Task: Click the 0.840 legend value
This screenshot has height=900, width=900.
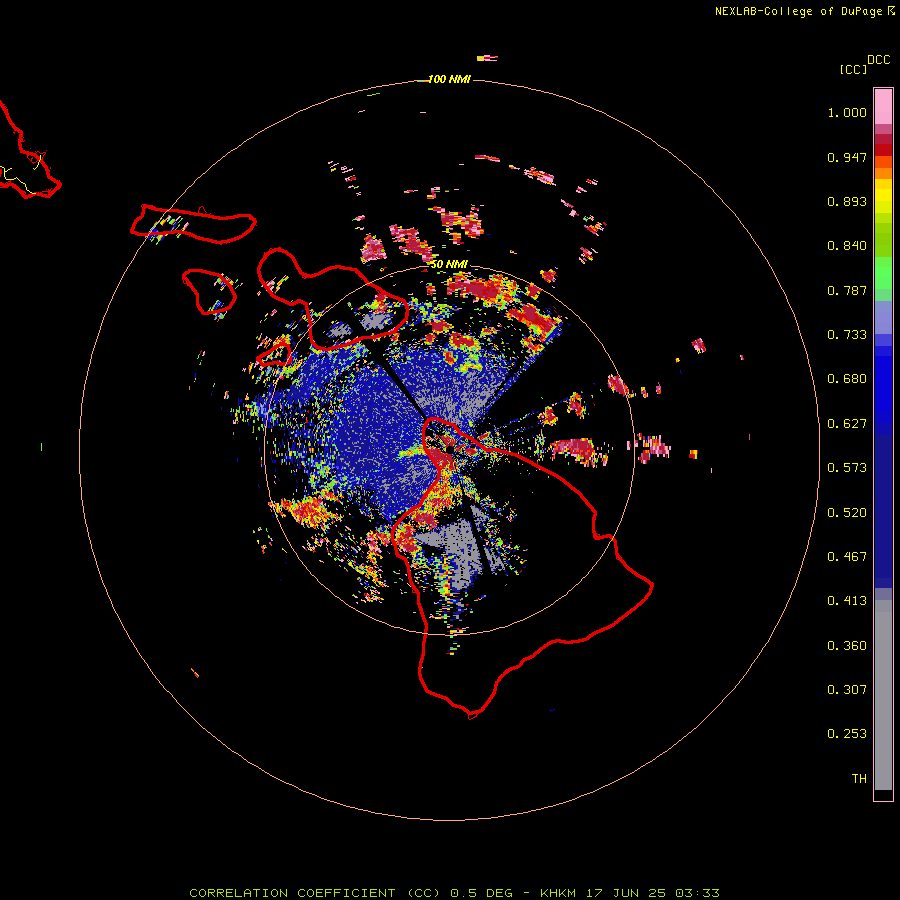Action: tap(847, 246)
